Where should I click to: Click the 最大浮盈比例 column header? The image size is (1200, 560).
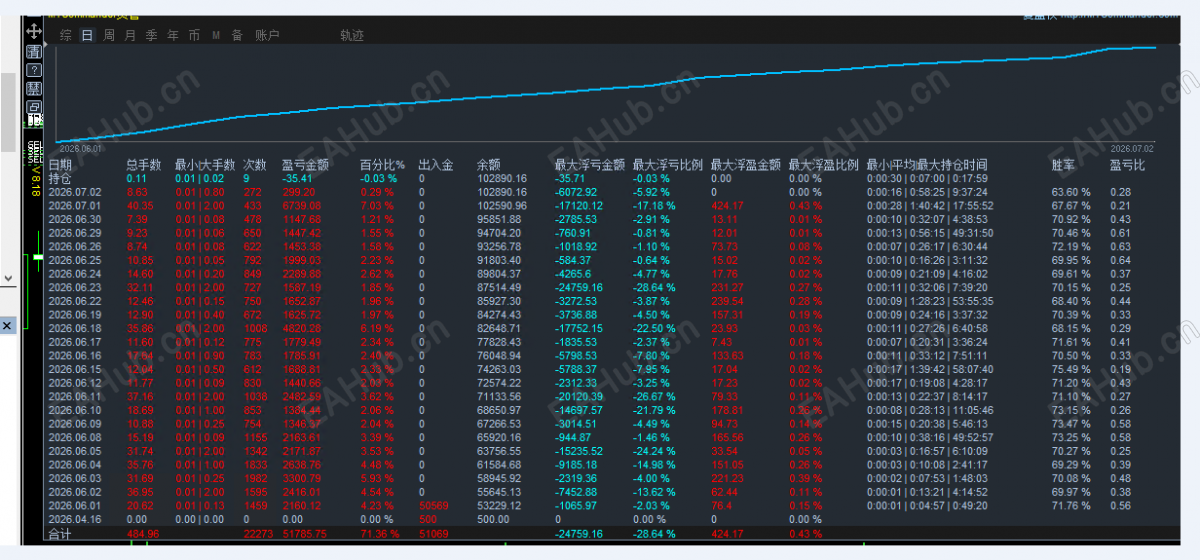pos(824,165)
